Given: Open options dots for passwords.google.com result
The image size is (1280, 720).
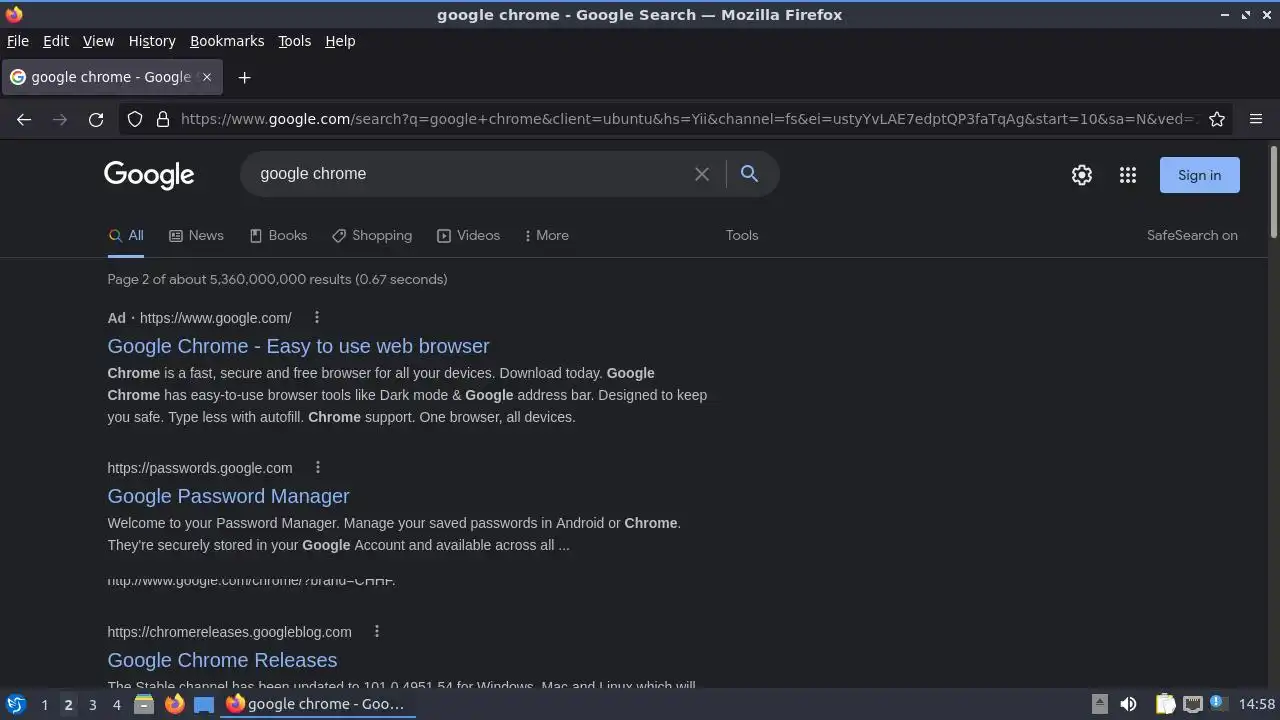Looking at the screenshot, I should coord(318,467).
